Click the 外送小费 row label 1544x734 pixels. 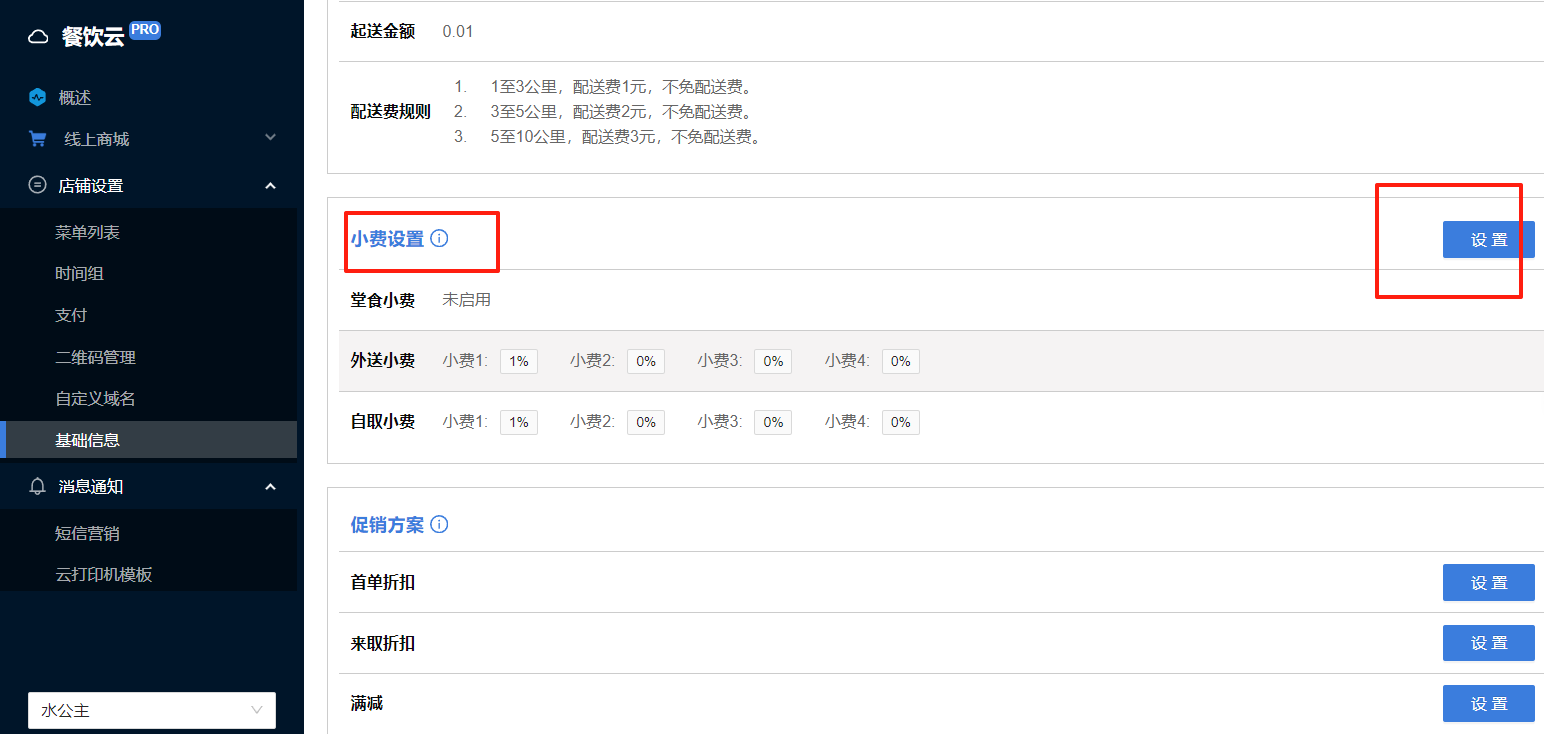coord(383,361)
